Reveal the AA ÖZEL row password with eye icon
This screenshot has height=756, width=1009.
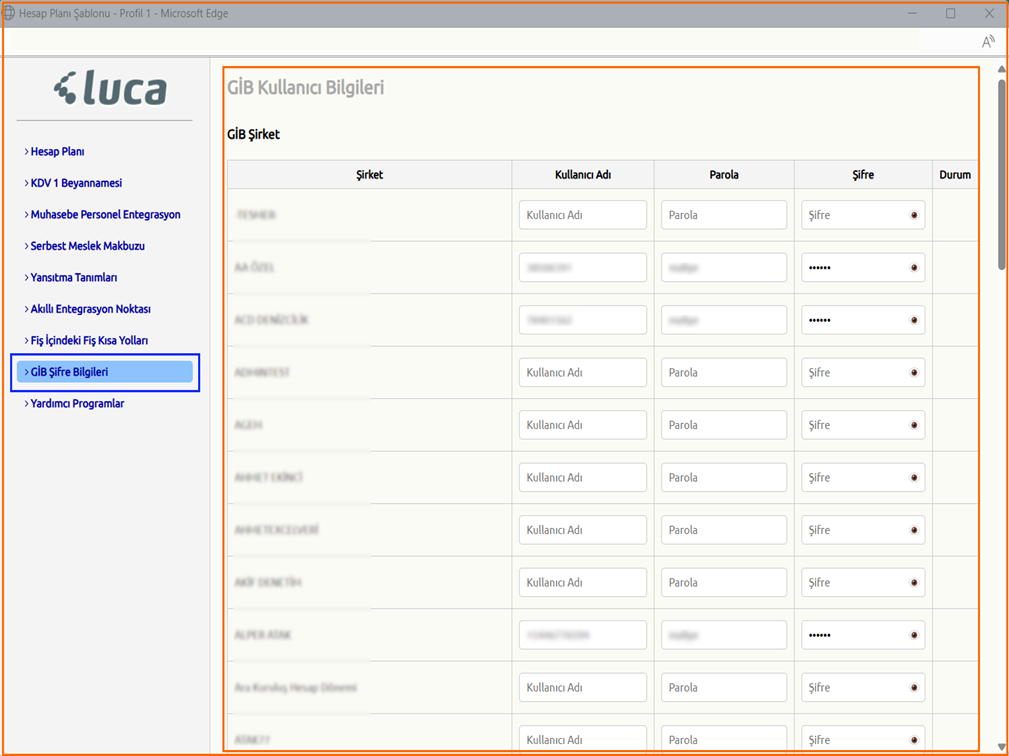pyautogui.click(x=914, y=268)
